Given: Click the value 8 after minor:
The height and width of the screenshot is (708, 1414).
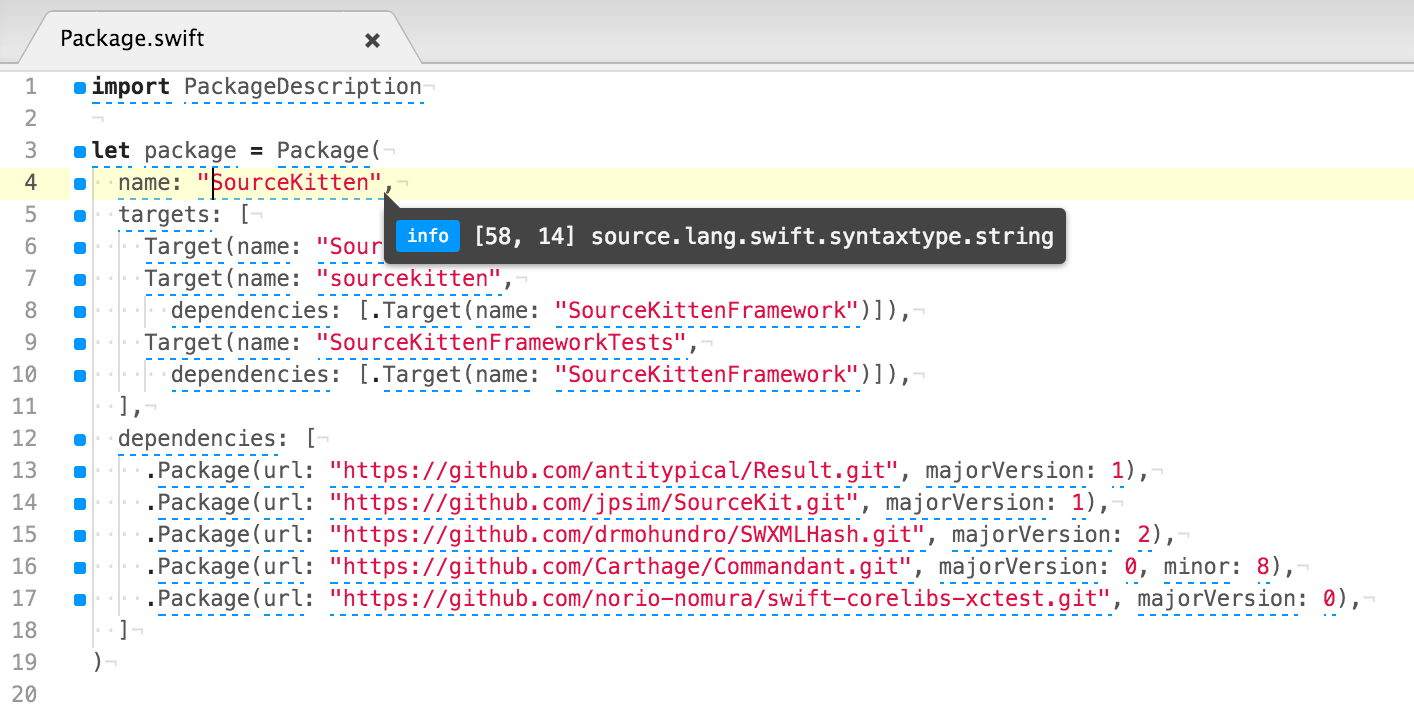Looking at the screenshot, I should pyautogui.click(x=1262, y=567).
